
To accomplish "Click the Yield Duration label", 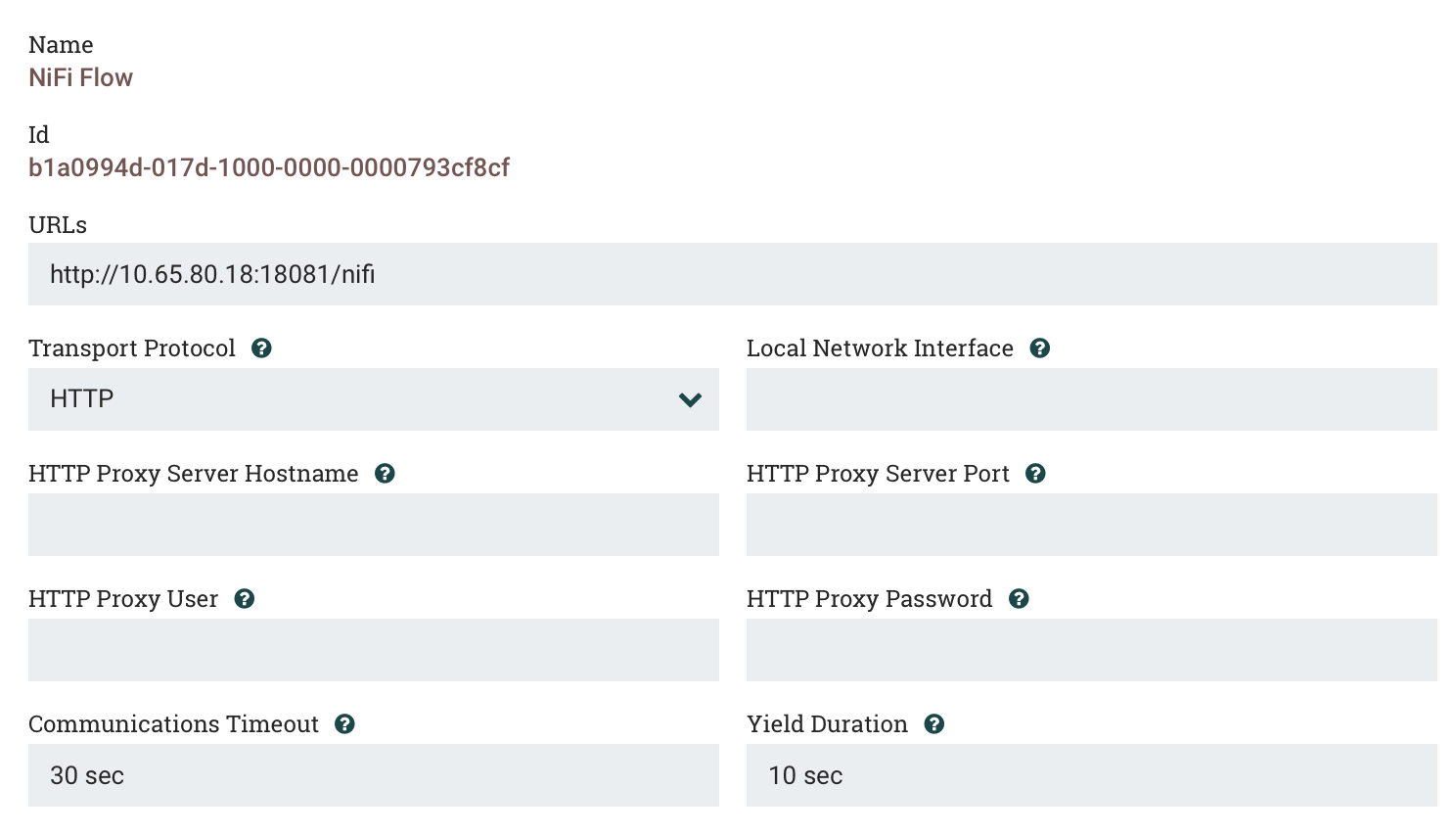I will pyautogui.click(x=827, y=724).
